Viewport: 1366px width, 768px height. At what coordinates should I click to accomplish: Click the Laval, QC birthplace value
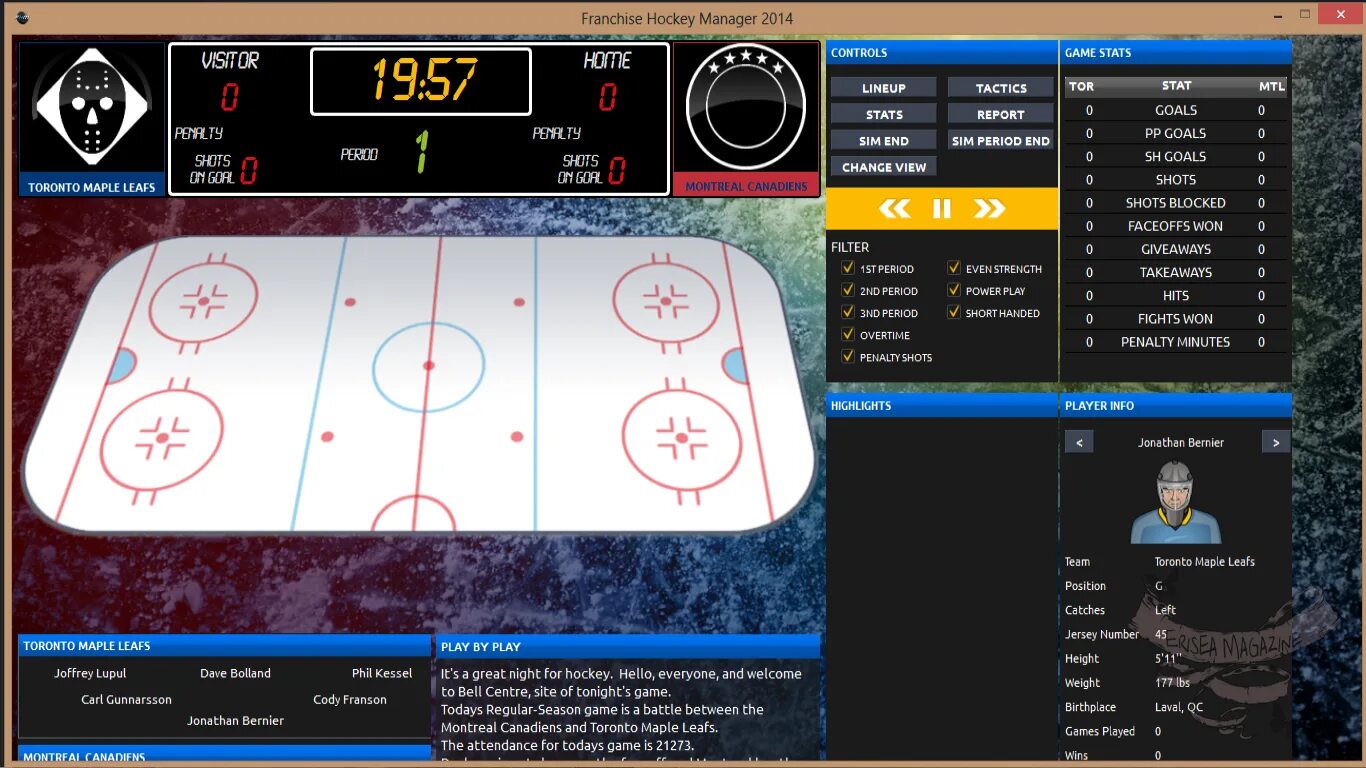1179,707
